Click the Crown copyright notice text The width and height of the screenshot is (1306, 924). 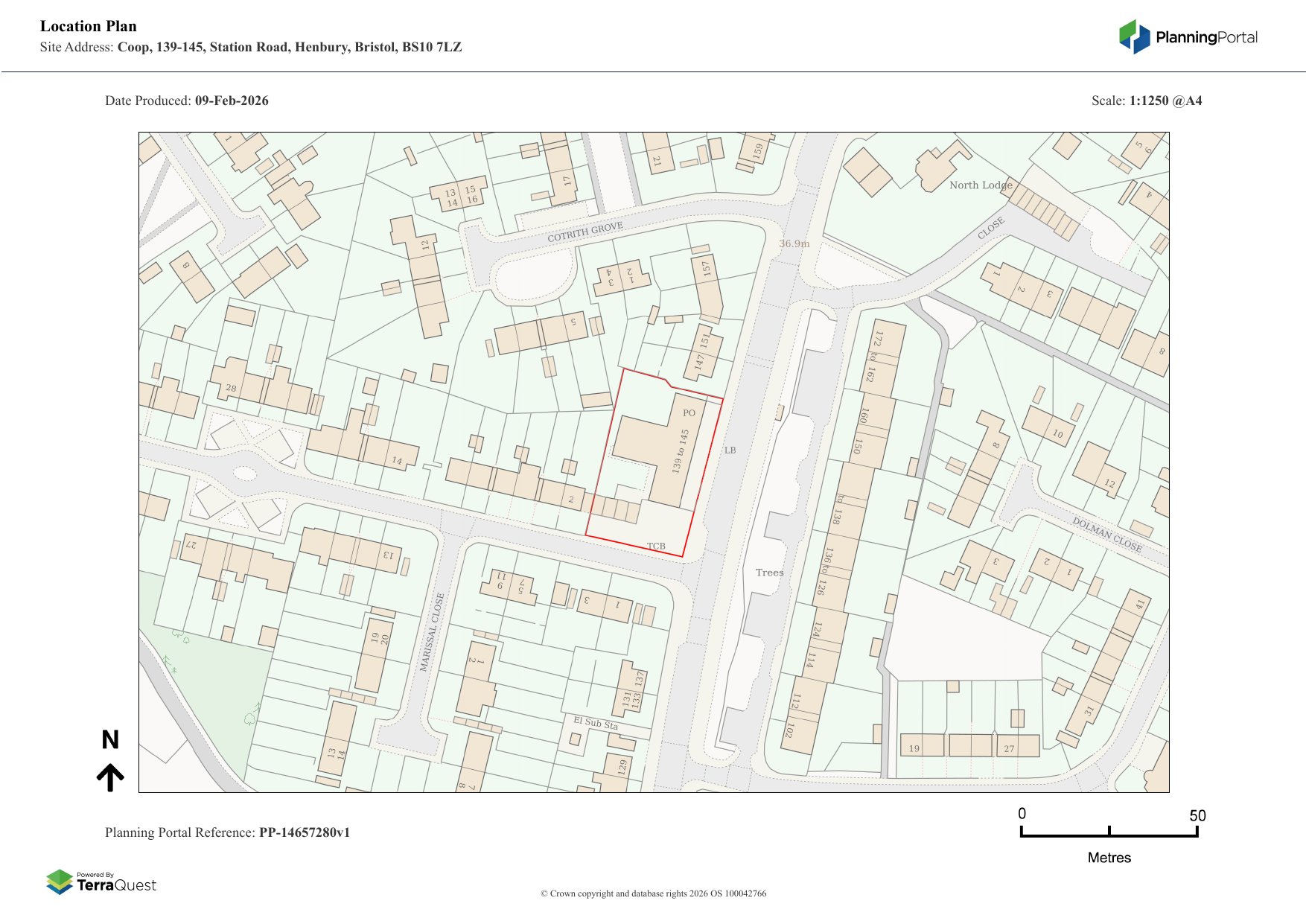pyautogui.click(x=653, y=893)
